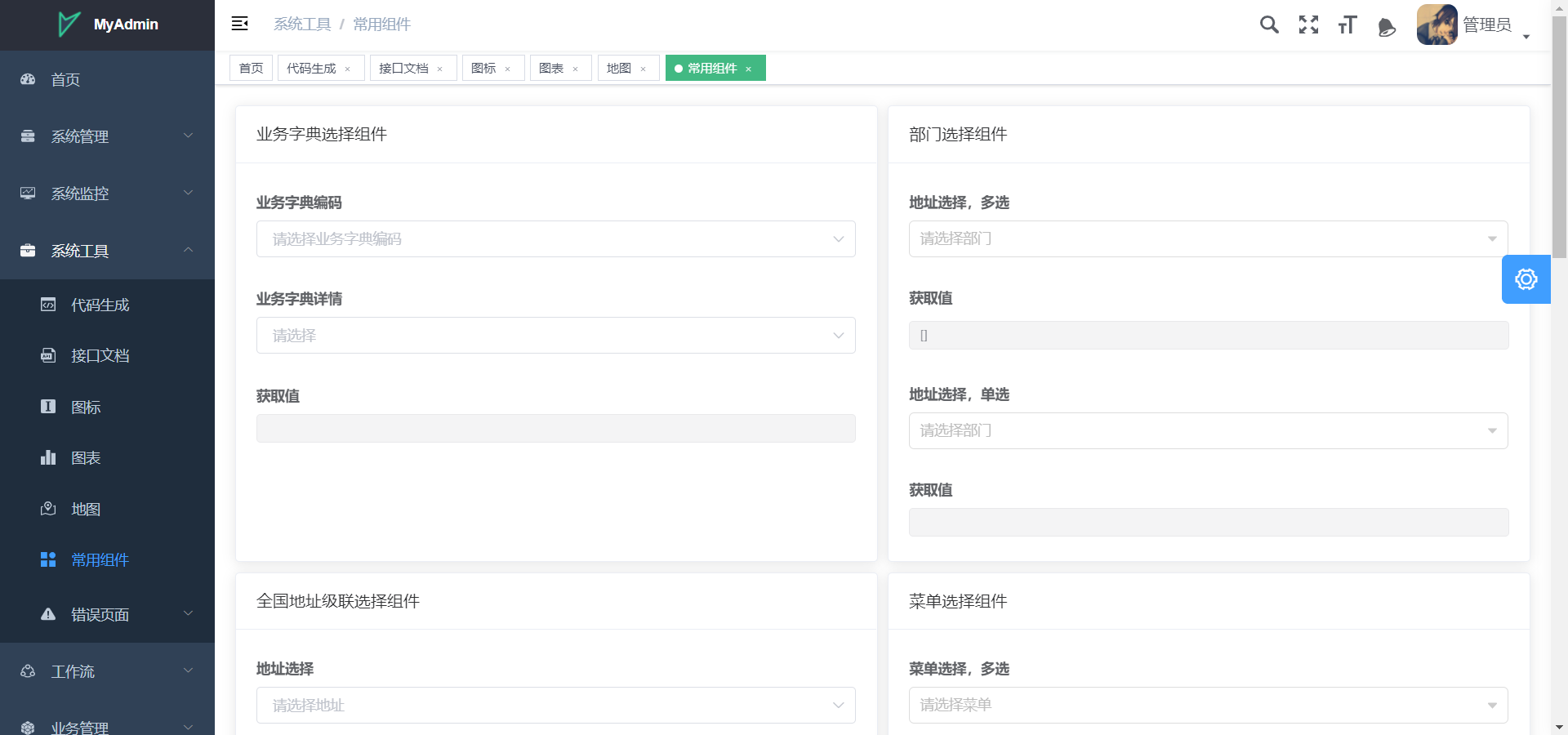The width and height of the screenshot is (1568, 735).
Task: Click the MyAdmin logo icon
Action: coord(69,24)
